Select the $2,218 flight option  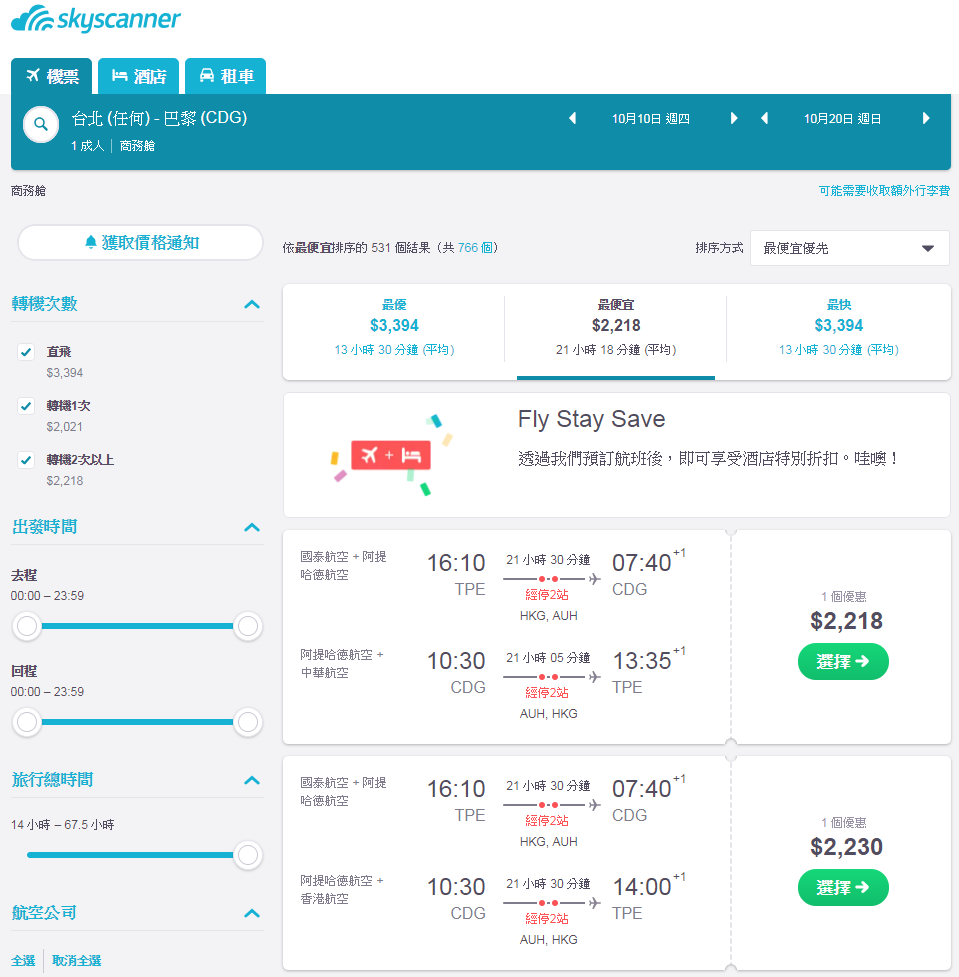[843, 661]
